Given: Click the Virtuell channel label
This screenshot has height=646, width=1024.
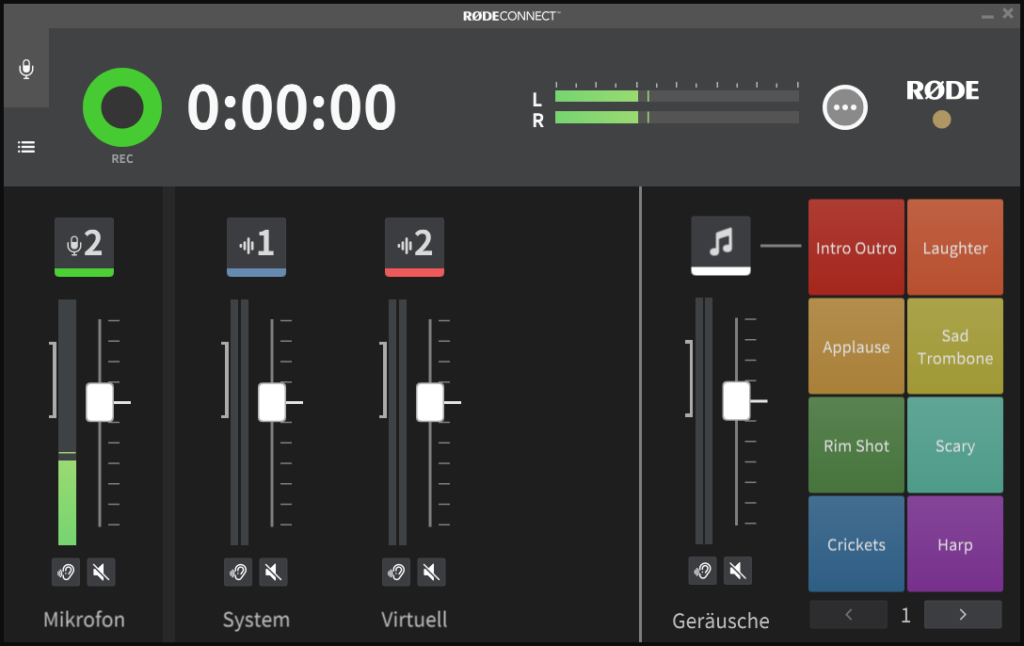Looking at the screenshot, I should click(x=415, y=619).
